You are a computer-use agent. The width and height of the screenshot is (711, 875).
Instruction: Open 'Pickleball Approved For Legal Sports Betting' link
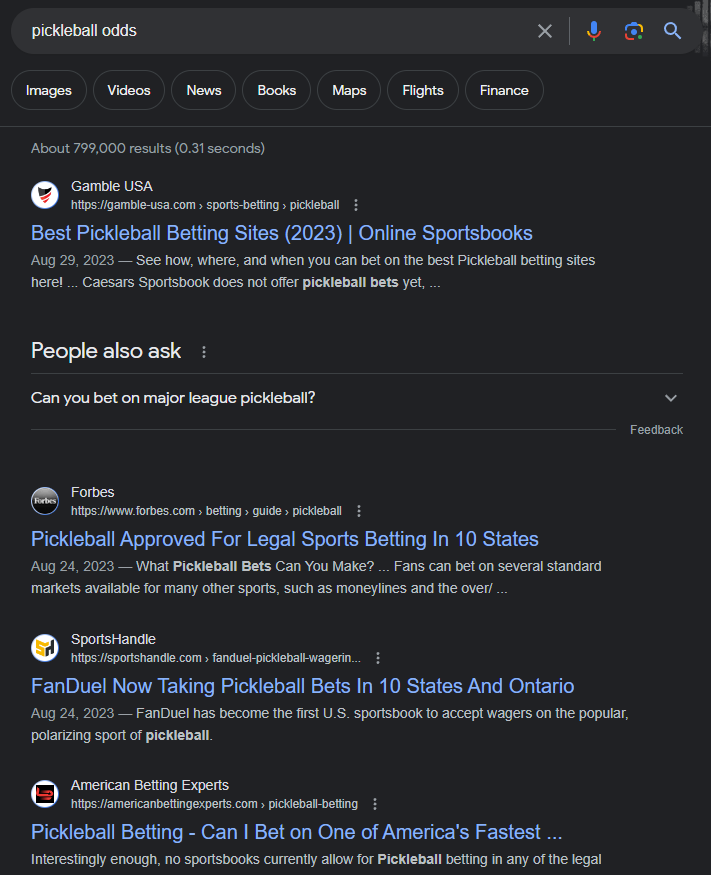(x=285, y=539)
